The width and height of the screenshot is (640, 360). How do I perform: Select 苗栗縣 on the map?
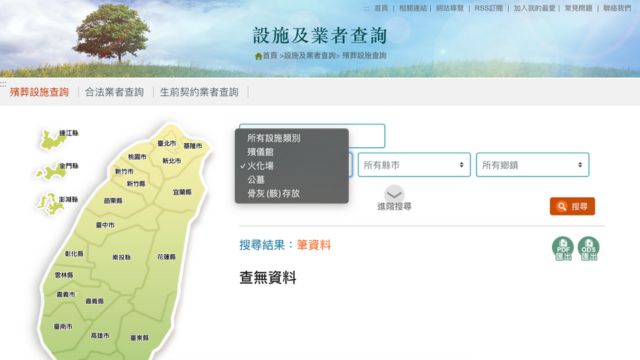tap(113, 200)
